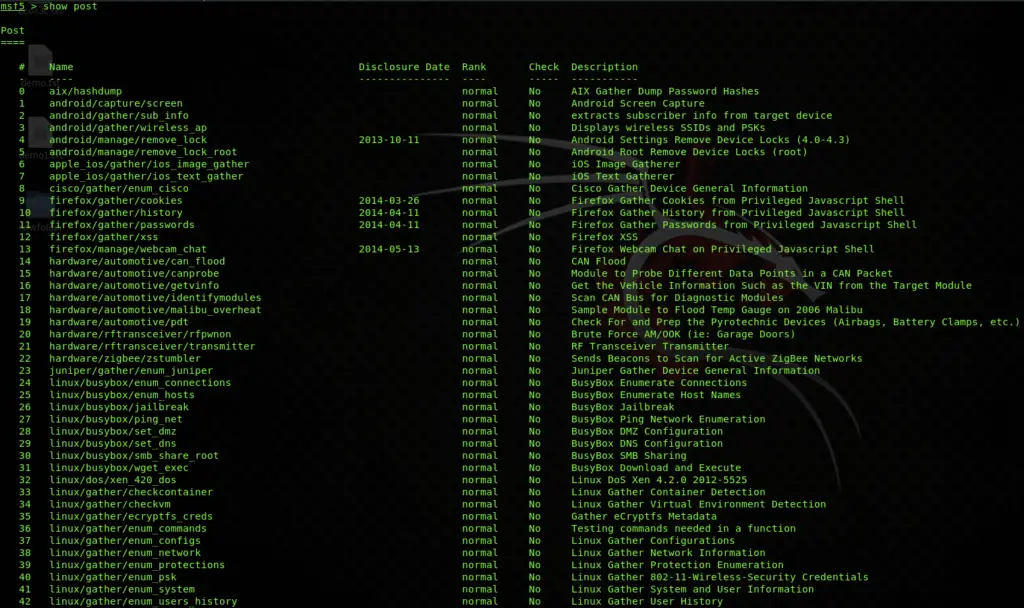
Task: Select module 'hardware/automotive/can_flood'
Action: point(137,261)
